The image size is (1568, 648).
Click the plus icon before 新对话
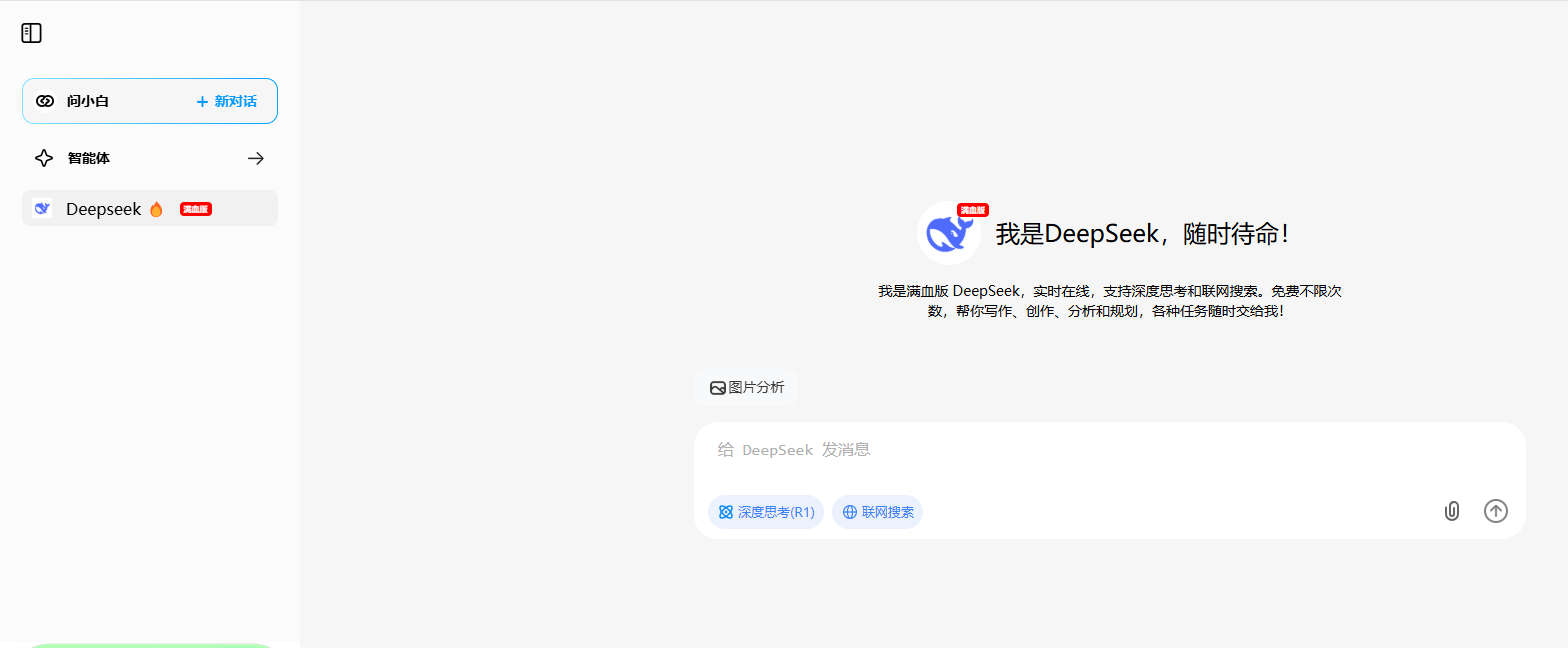pos(202,101)
